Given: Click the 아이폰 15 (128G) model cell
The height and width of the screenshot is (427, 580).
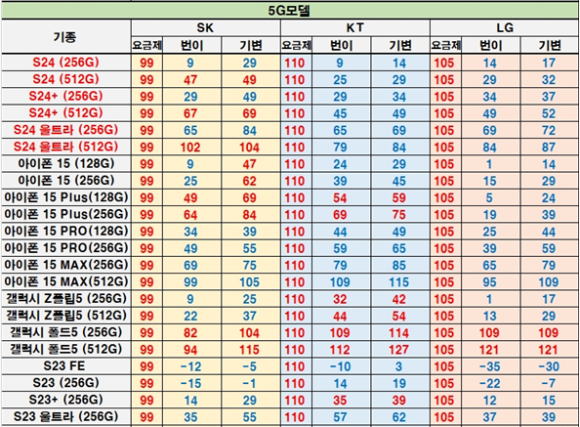Looking at the screenshot, I should [66, 164].
